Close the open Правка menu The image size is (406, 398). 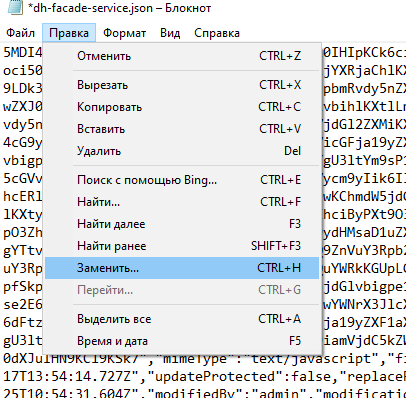coord(69,33)
